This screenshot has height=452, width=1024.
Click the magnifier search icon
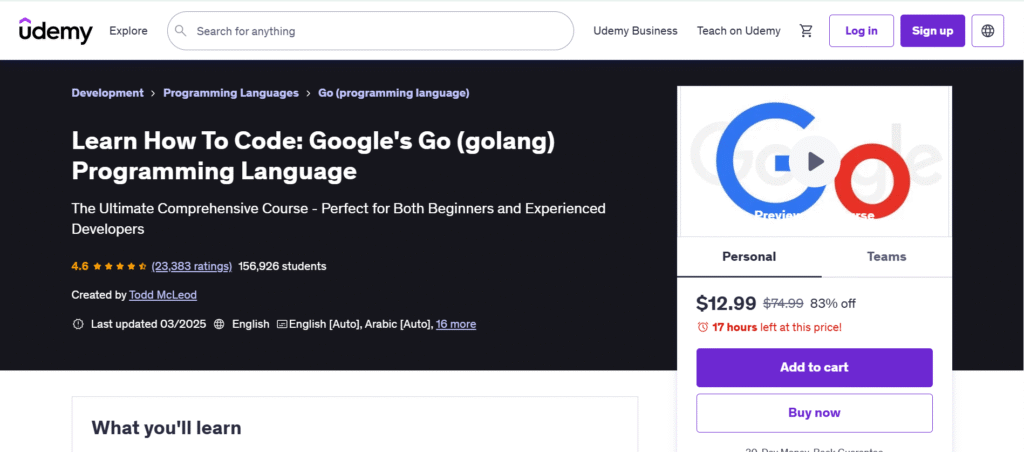(x=181, y=31)
